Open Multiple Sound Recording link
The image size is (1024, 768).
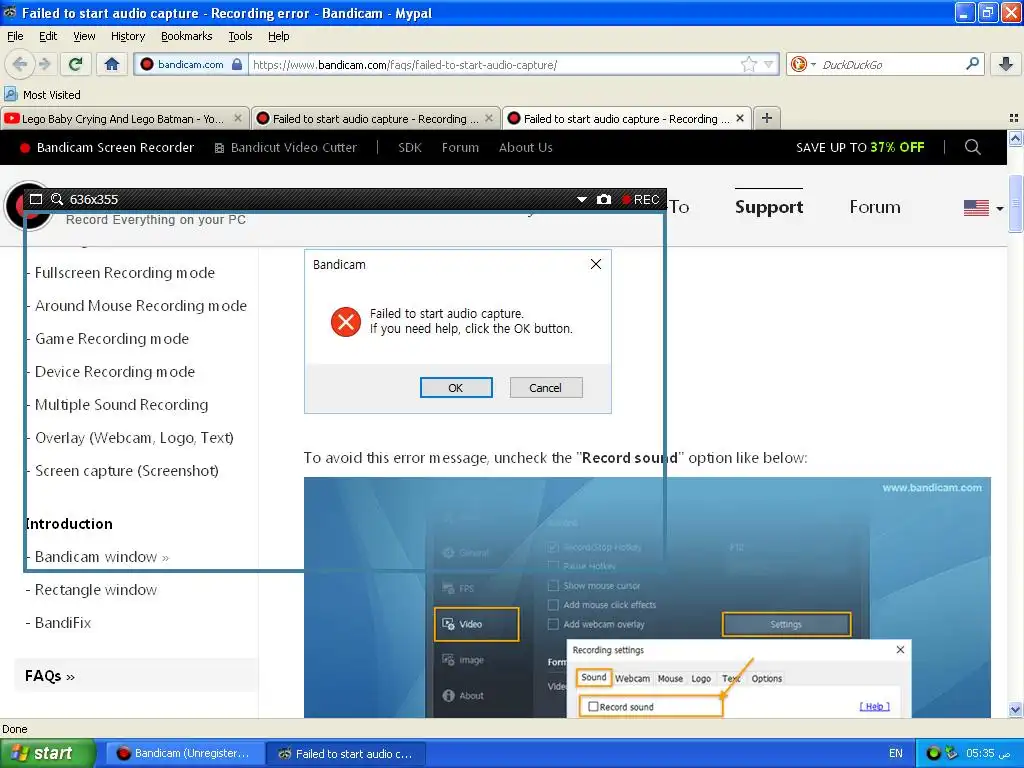[x=121, y=405]
